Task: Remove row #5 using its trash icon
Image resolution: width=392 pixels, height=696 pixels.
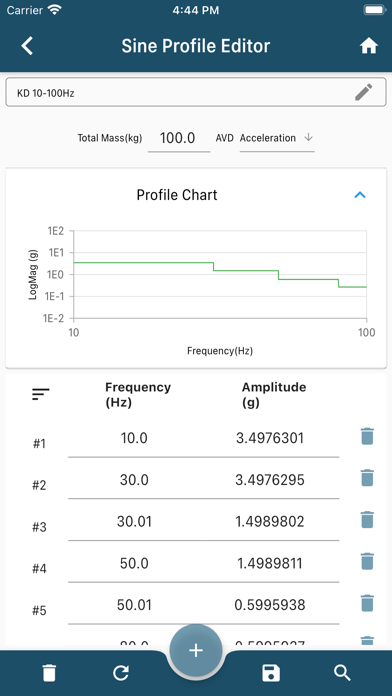Action: (367, 603)
